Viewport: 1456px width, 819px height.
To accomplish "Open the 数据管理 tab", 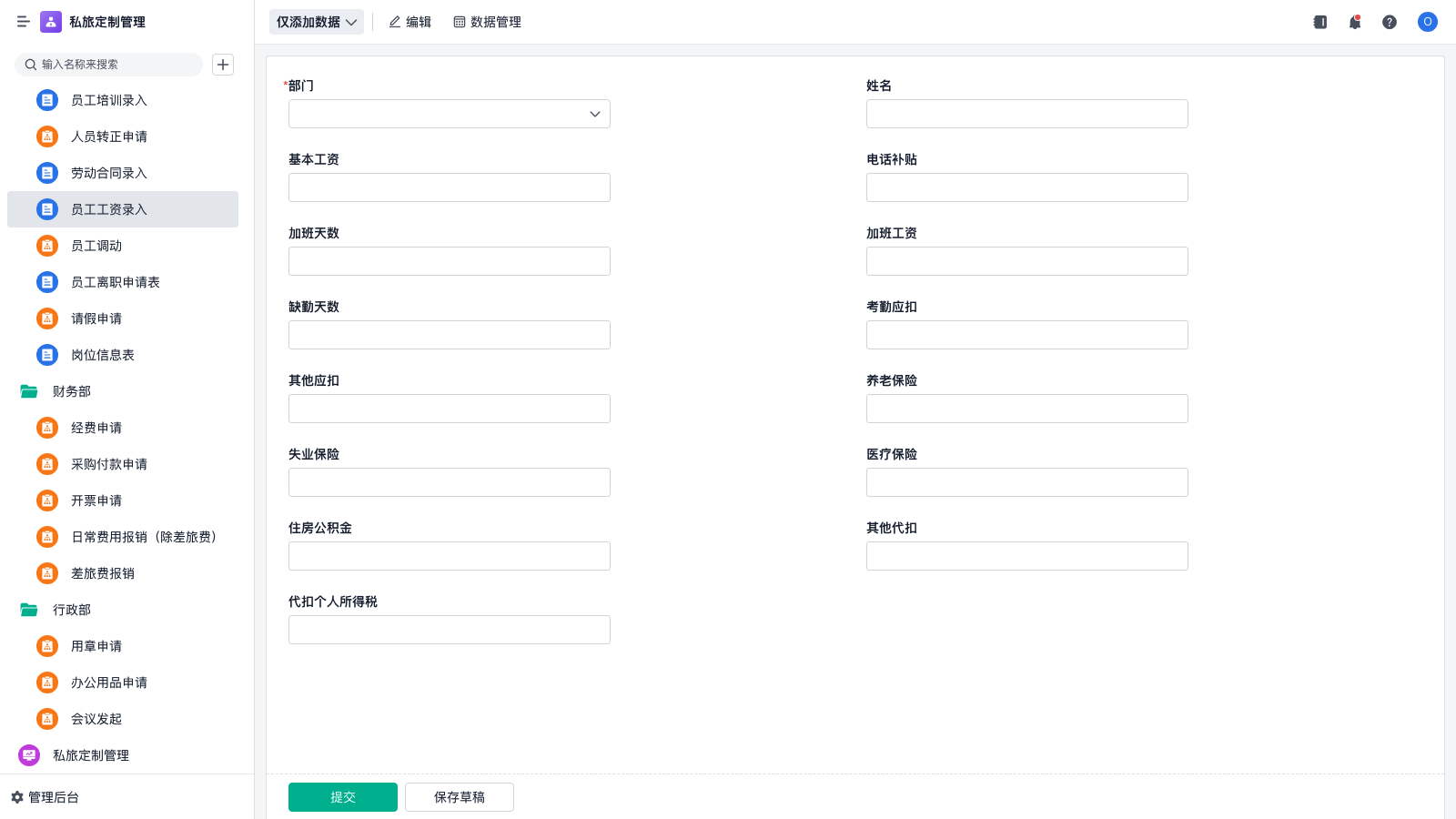I will 487,22.
